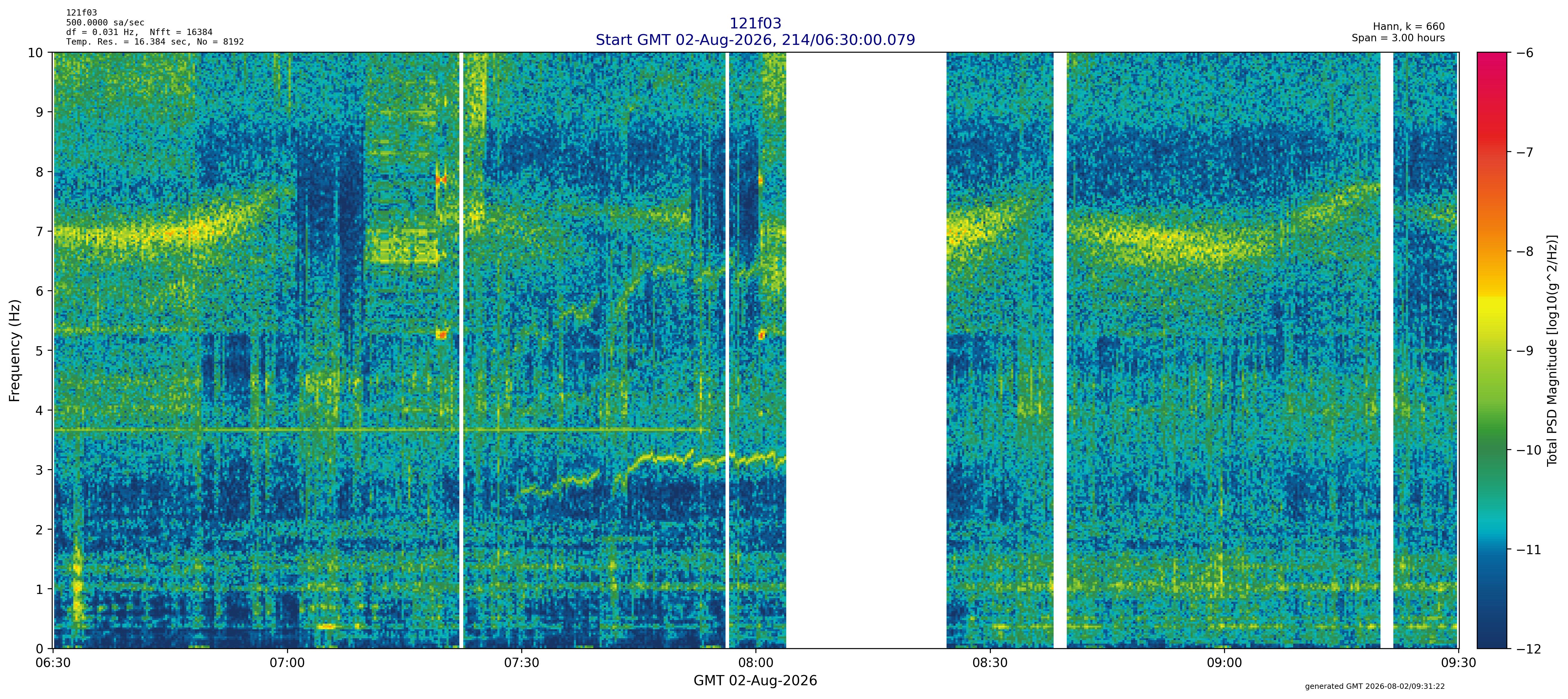
Task: Click the "500.0000 sa/sec" sample rate text
Action: [105, 22]
